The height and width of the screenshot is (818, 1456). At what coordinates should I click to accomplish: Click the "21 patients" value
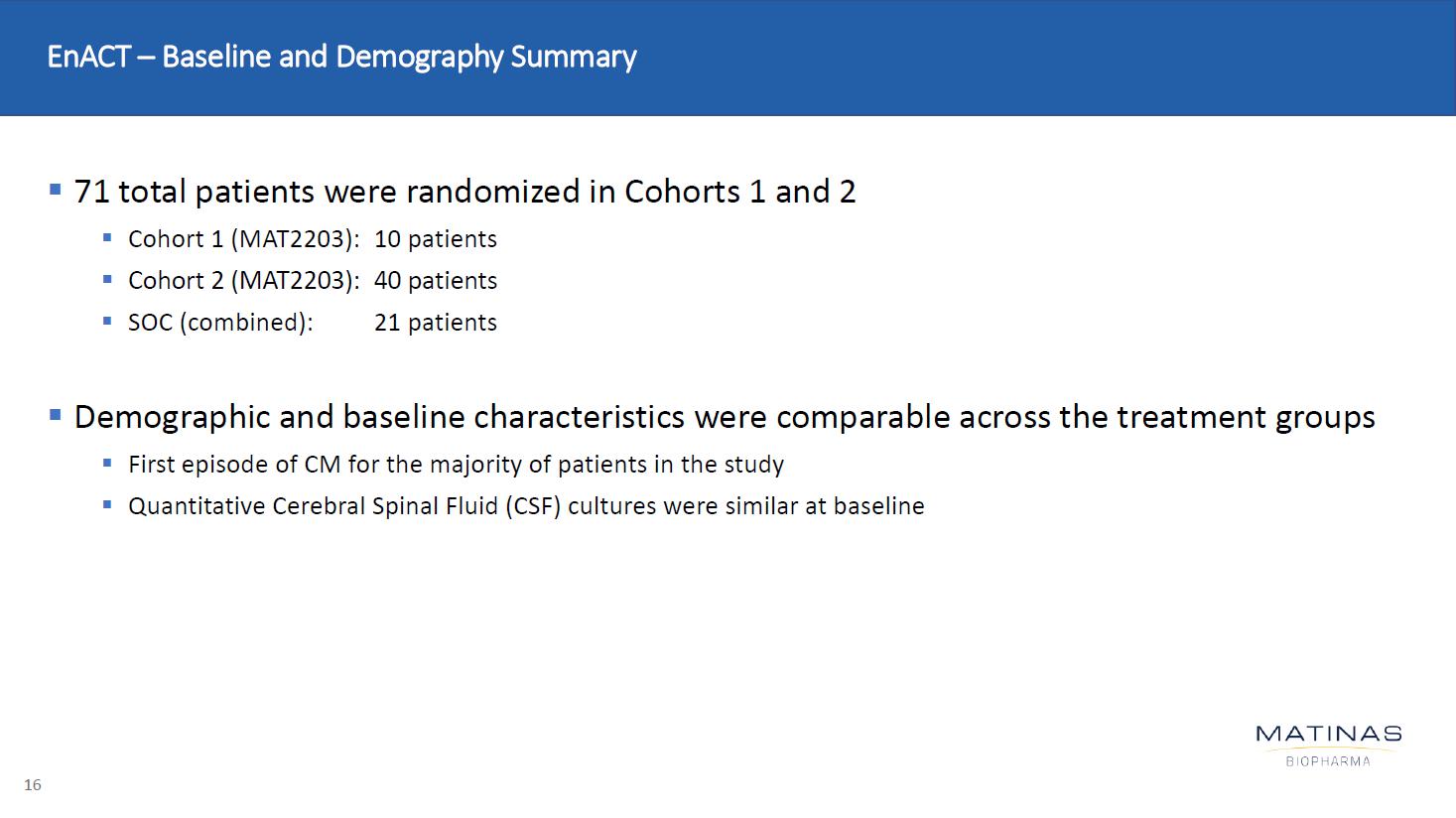tap(435, 323)
